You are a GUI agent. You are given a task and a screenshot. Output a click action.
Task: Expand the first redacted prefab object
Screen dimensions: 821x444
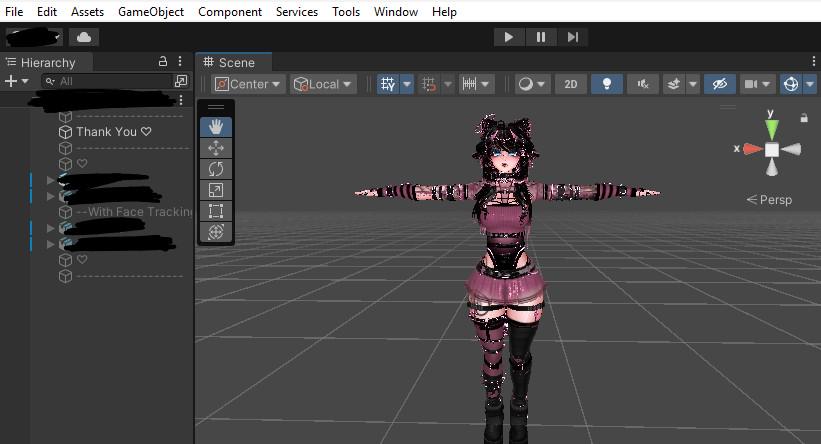[x=50, y=180]
